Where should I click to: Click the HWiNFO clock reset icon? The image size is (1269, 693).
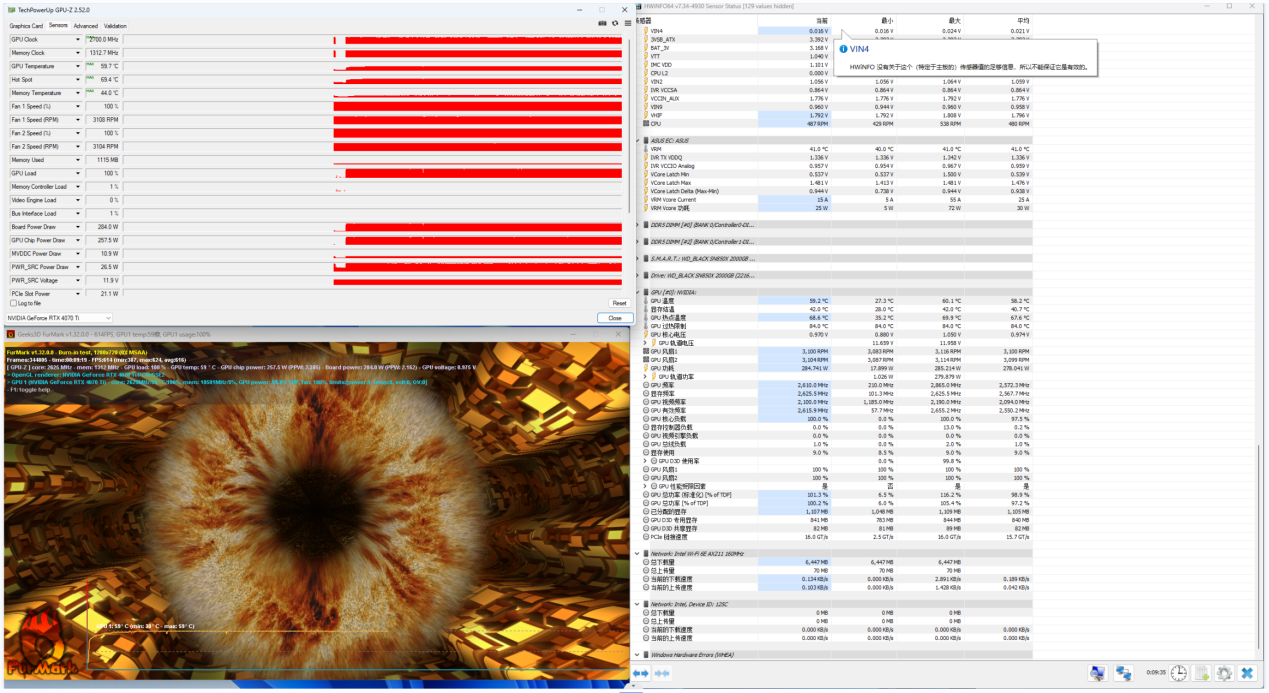(x=1179, y=674)
